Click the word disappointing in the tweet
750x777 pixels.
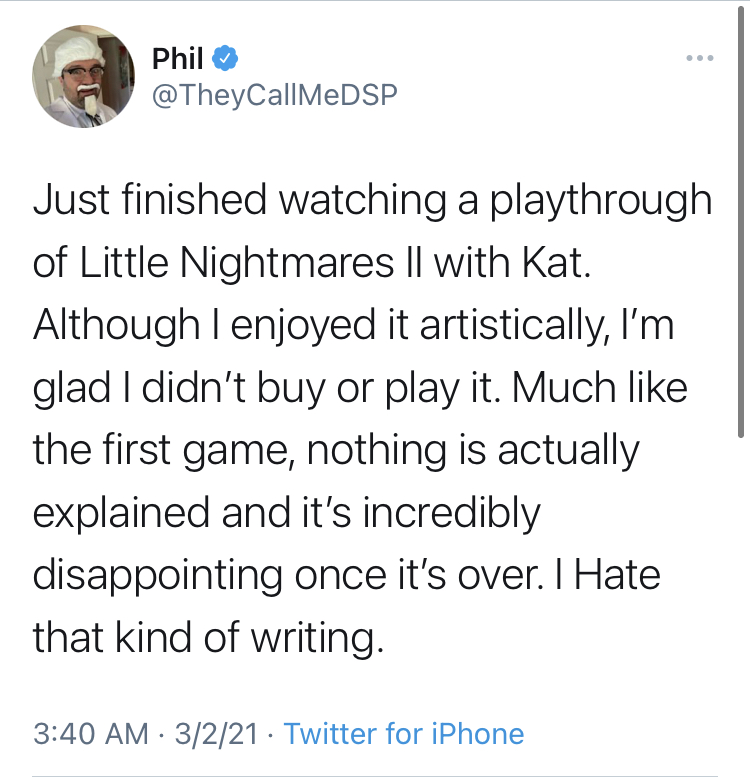158,575
